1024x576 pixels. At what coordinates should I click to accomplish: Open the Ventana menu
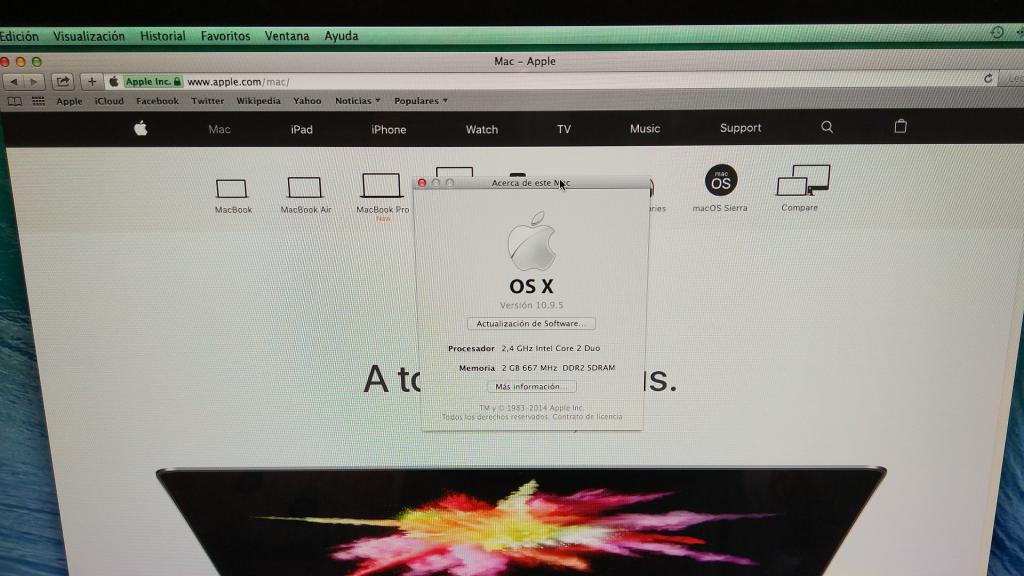click(x=287, y=36)
